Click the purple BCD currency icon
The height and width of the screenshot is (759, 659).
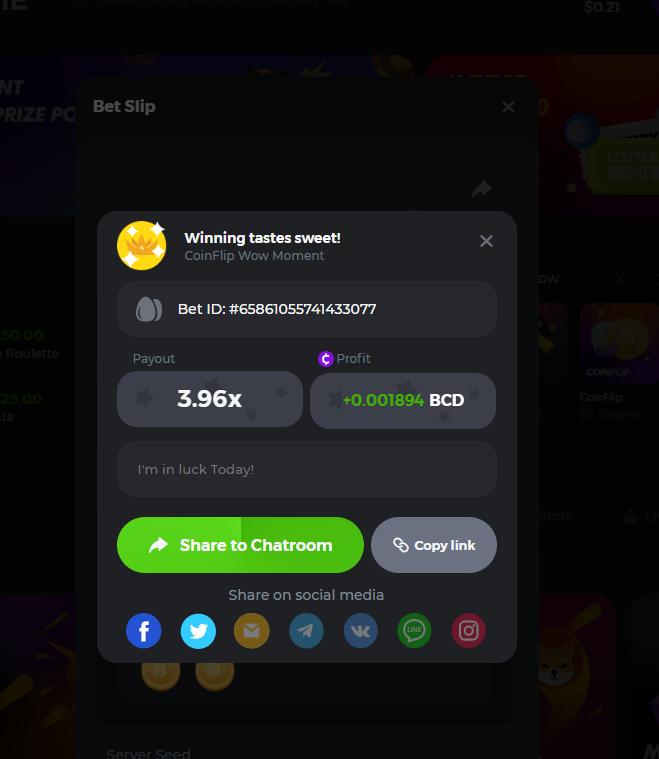coord(325,359)
